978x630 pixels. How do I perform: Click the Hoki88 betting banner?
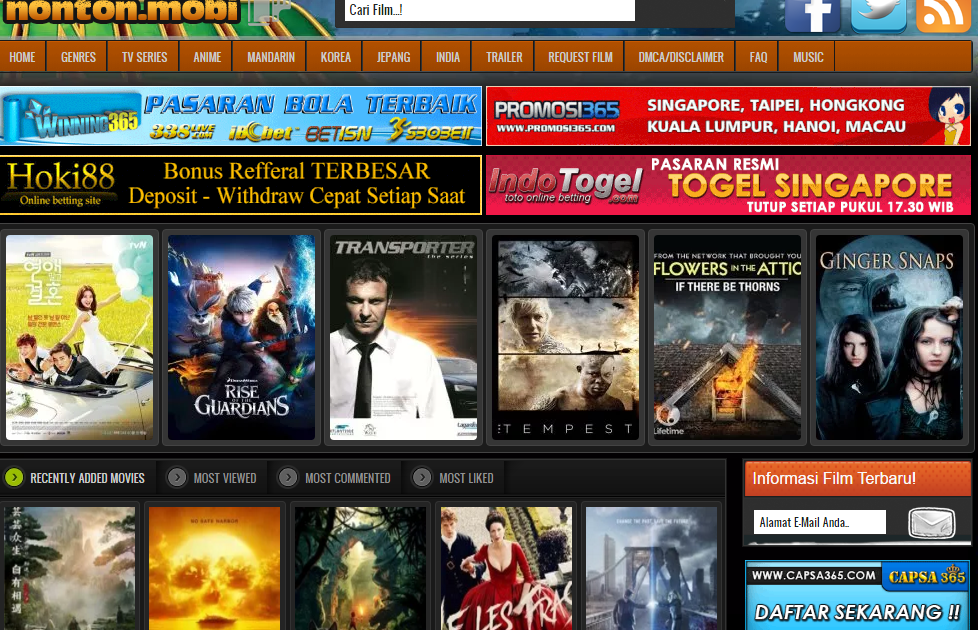pos(241,185)
